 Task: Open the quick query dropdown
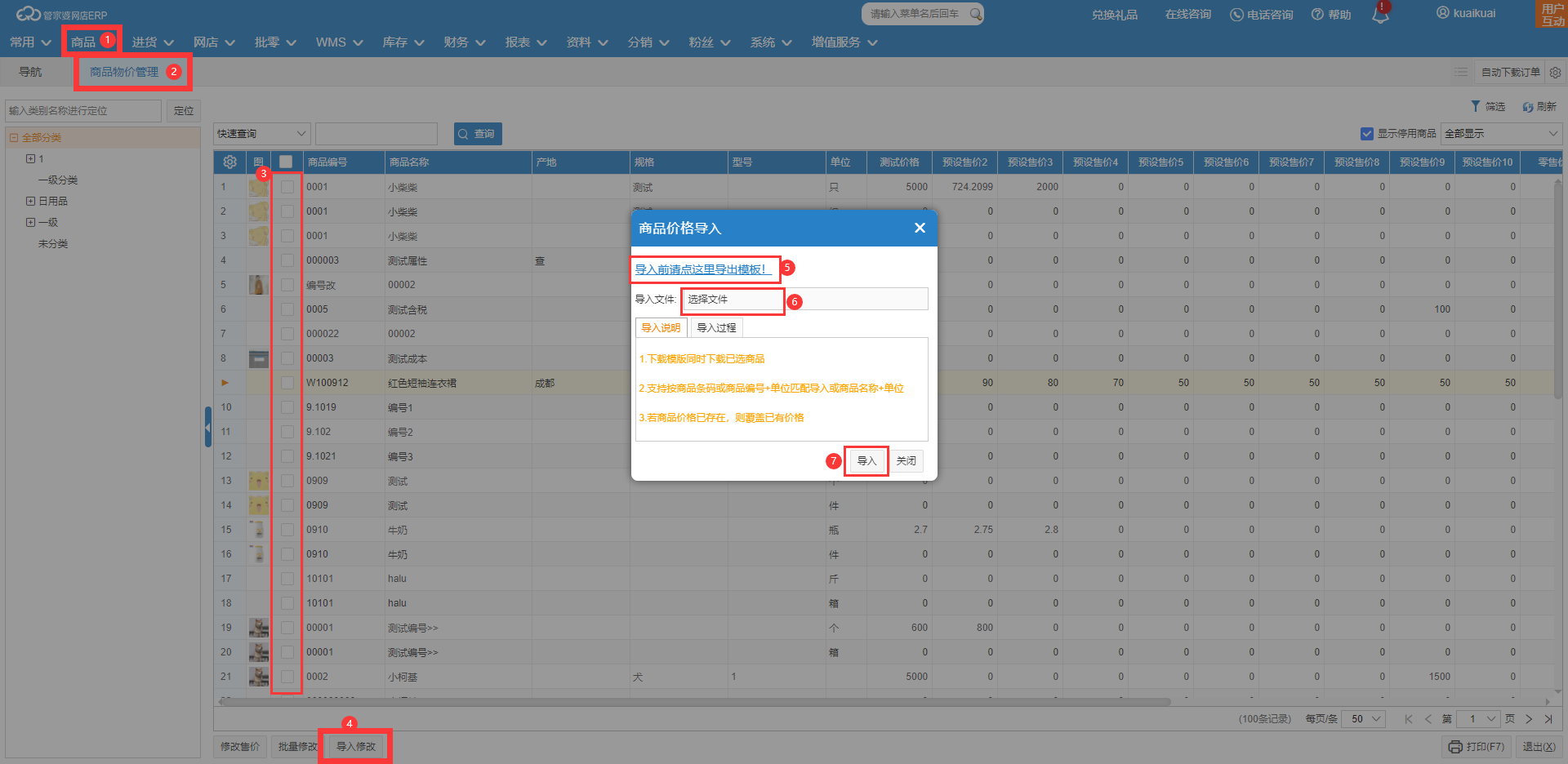point(261,134)
